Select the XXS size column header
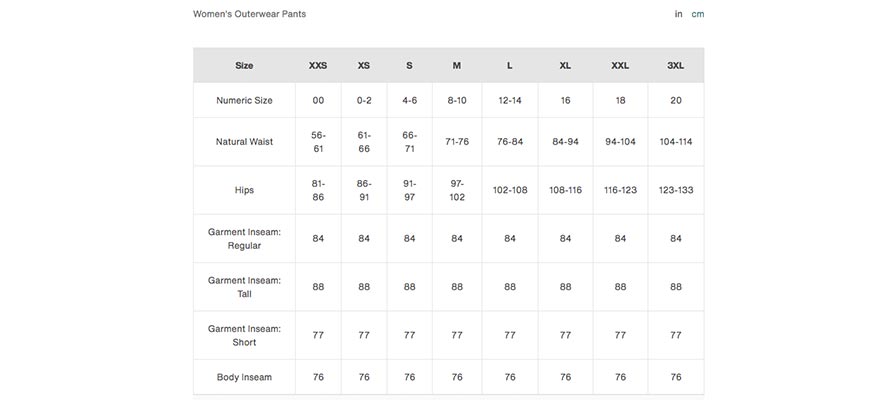895x400 pixels. click(x=318, y=66)
